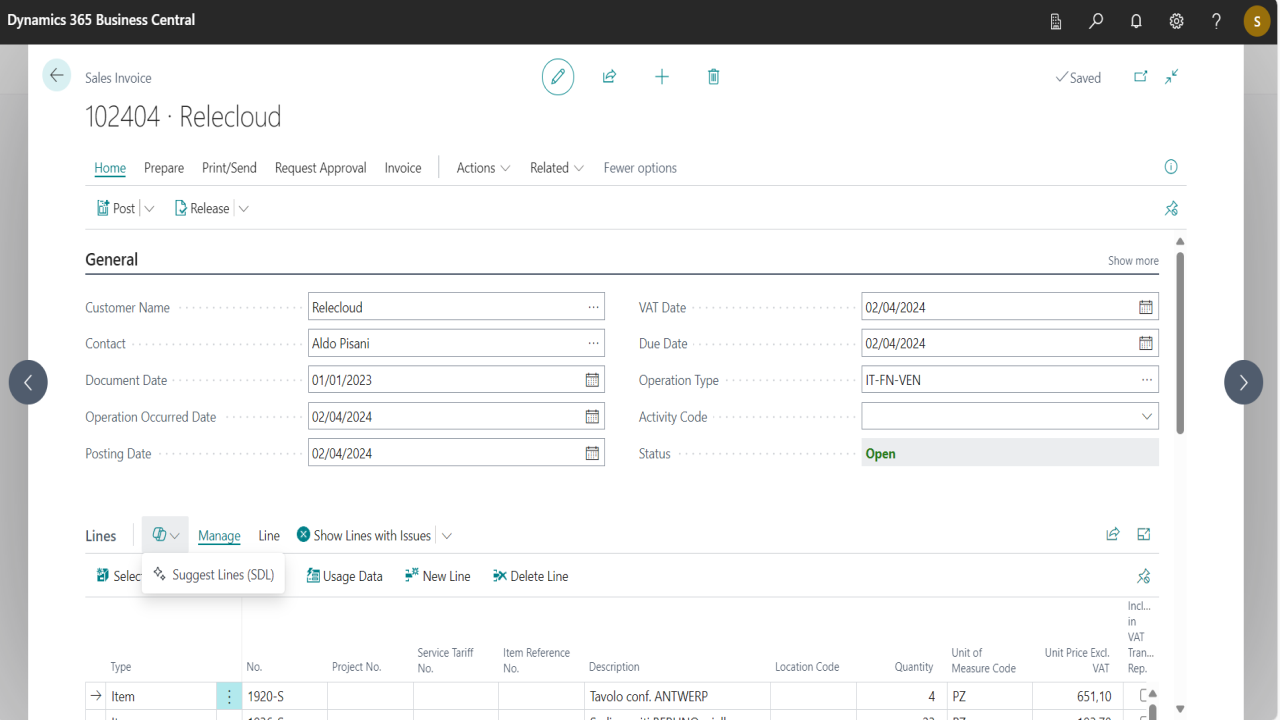Pin the action bar with pin icon

(1171, 208)
